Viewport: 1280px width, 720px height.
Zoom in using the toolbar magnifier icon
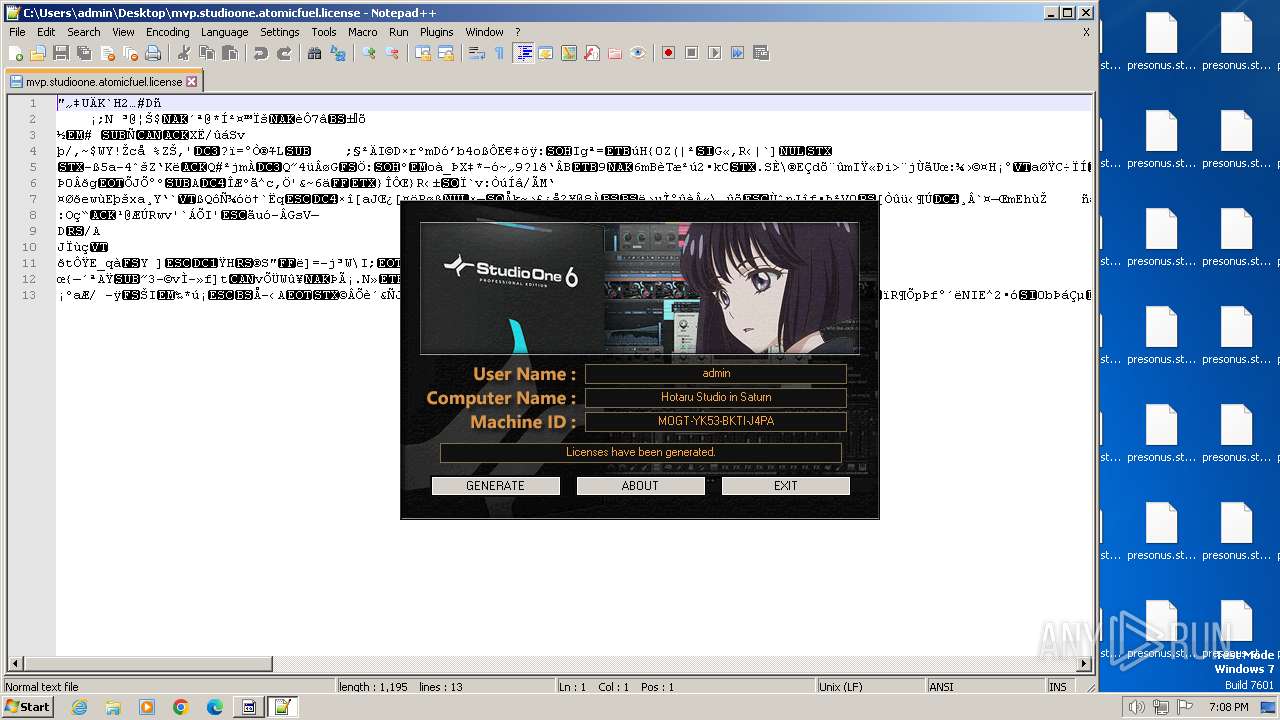(369, 53)
